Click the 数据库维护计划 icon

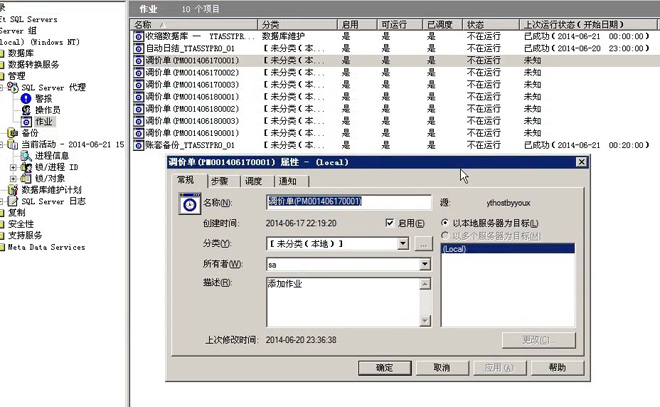pos(13,190)
